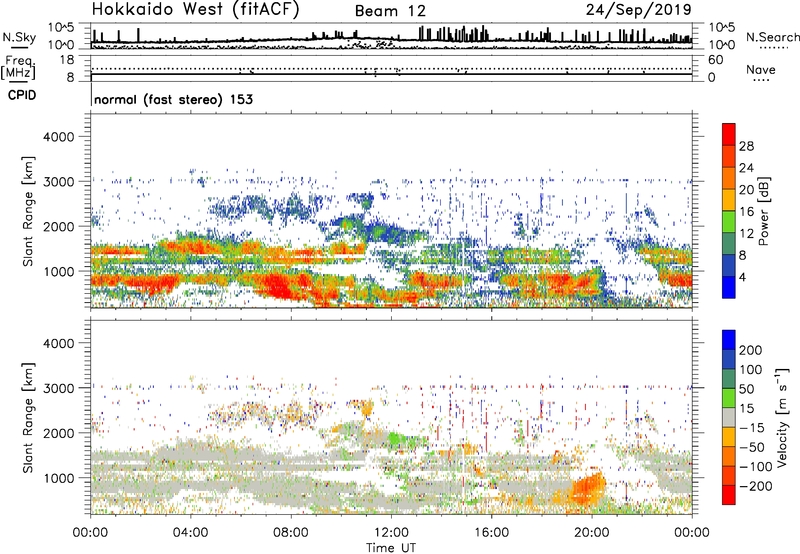Click the '-15' tick on Velocity colorbar
800x554 pixels.
[x=752, y=428]
